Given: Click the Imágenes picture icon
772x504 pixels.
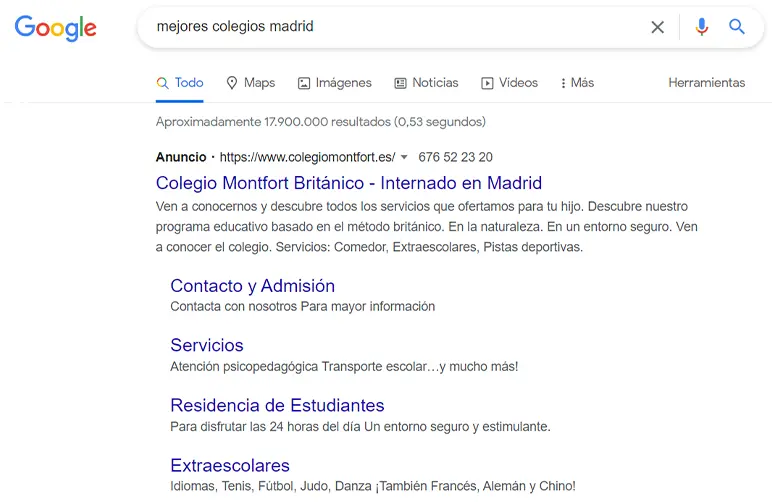Looking at the screenshot, I should [304, 83].
